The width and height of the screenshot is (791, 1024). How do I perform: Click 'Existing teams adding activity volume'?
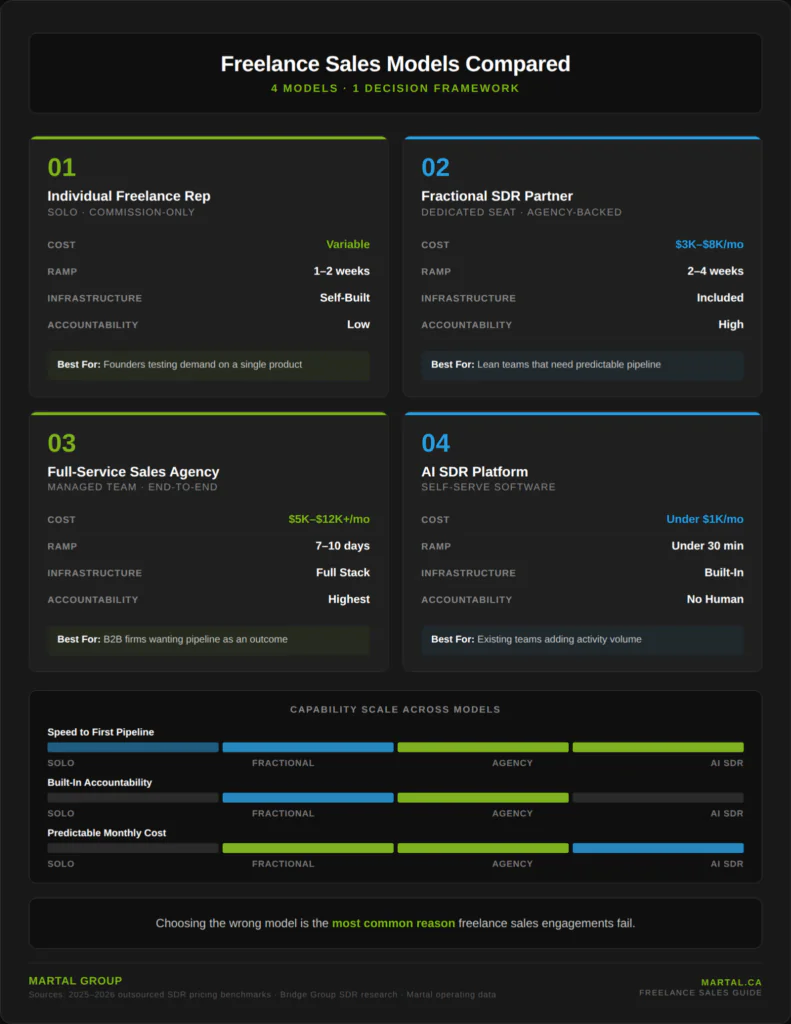(x=559, y=639)
